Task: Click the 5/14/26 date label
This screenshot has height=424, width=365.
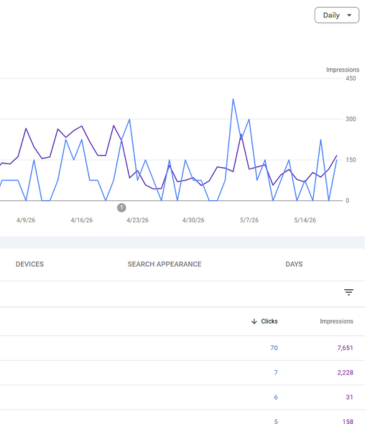Action: pos(305,220)
